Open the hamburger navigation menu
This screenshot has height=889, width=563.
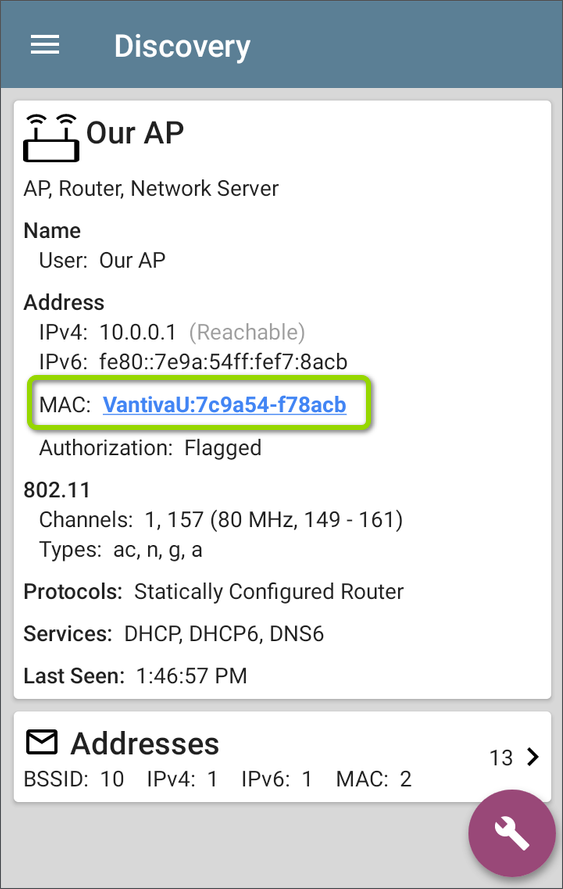tap(45, 45)
